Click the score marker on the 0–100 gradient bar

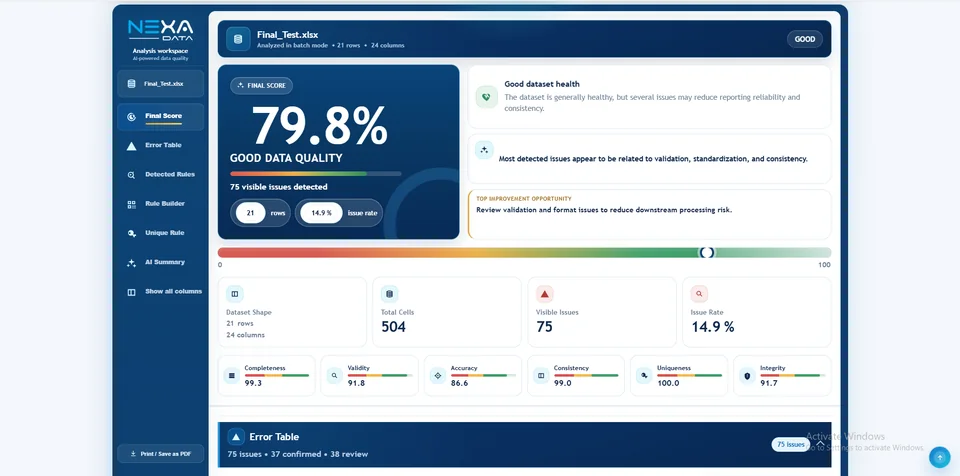click(707, 252)
